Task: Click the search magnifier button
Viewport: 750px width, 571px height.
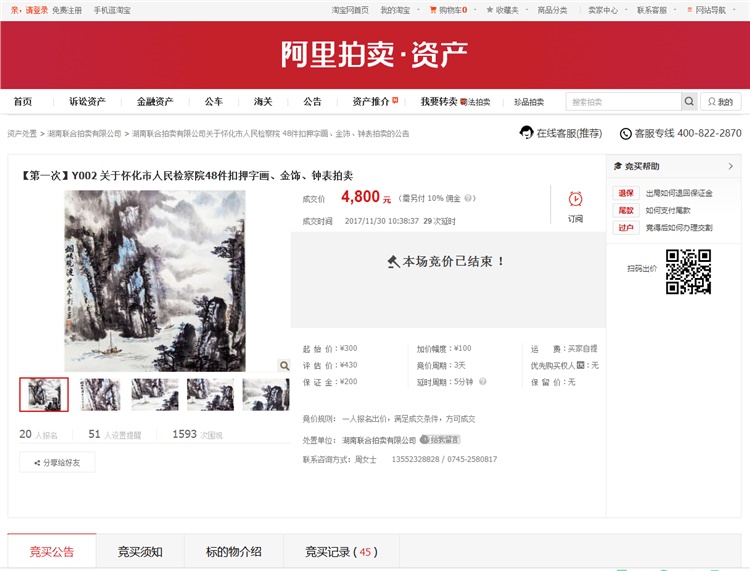Action: [x=689, y=101]
